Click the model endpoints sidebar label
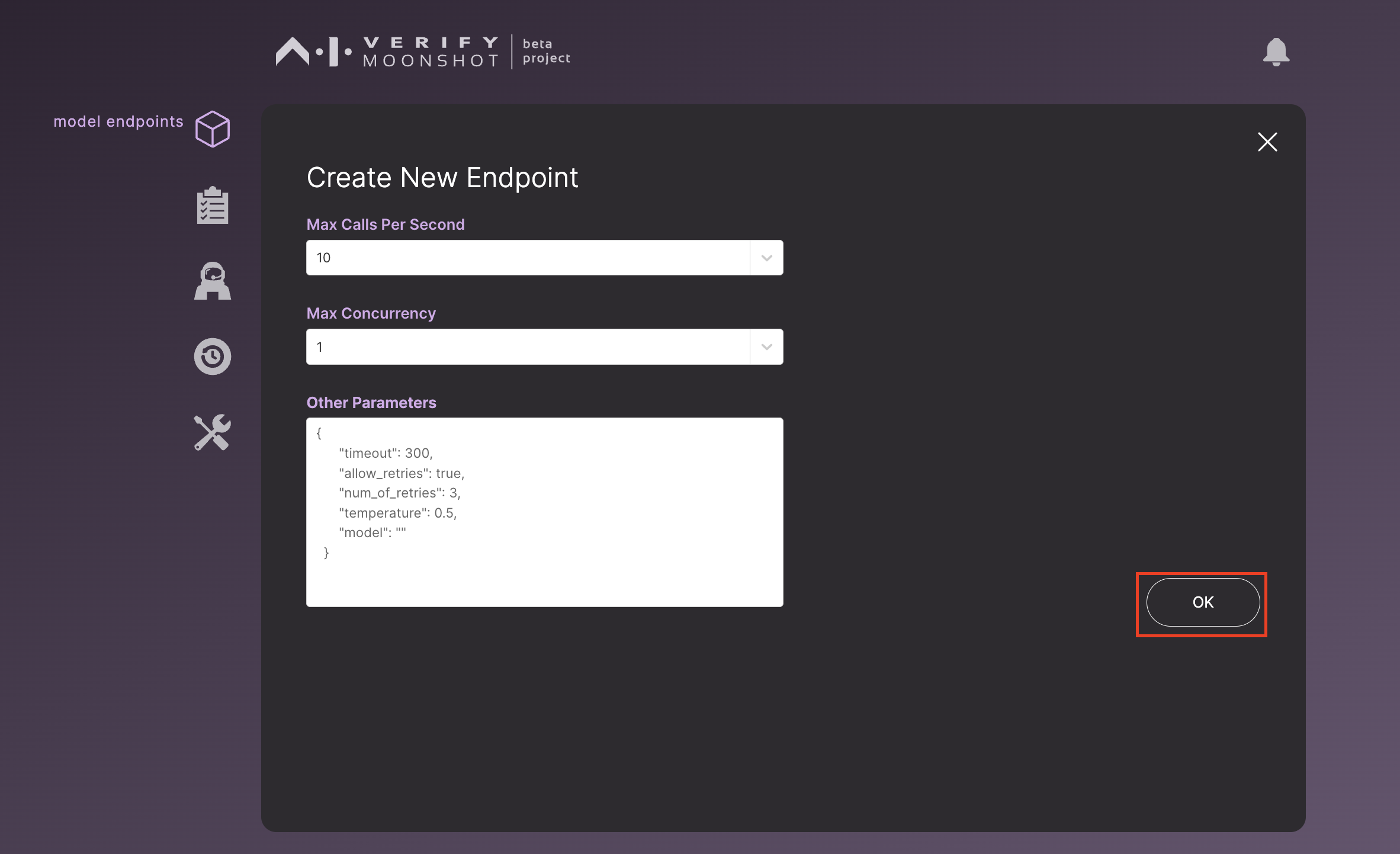This screenshot has height=854, width=1400. click(118, 121)
